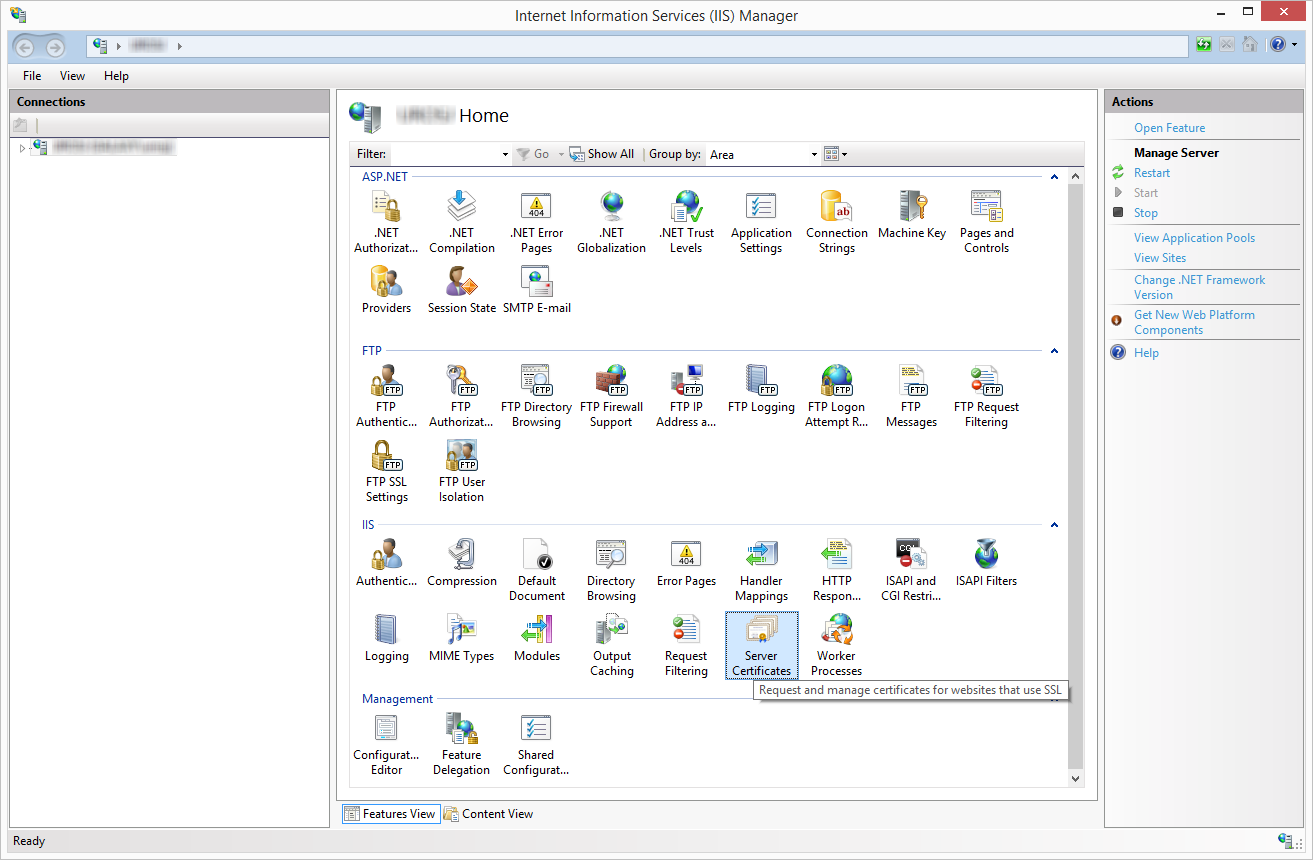This screenshot has height=860, width=1313.
Task: Open the view mode dropdown button
Action: pos(836,154)
